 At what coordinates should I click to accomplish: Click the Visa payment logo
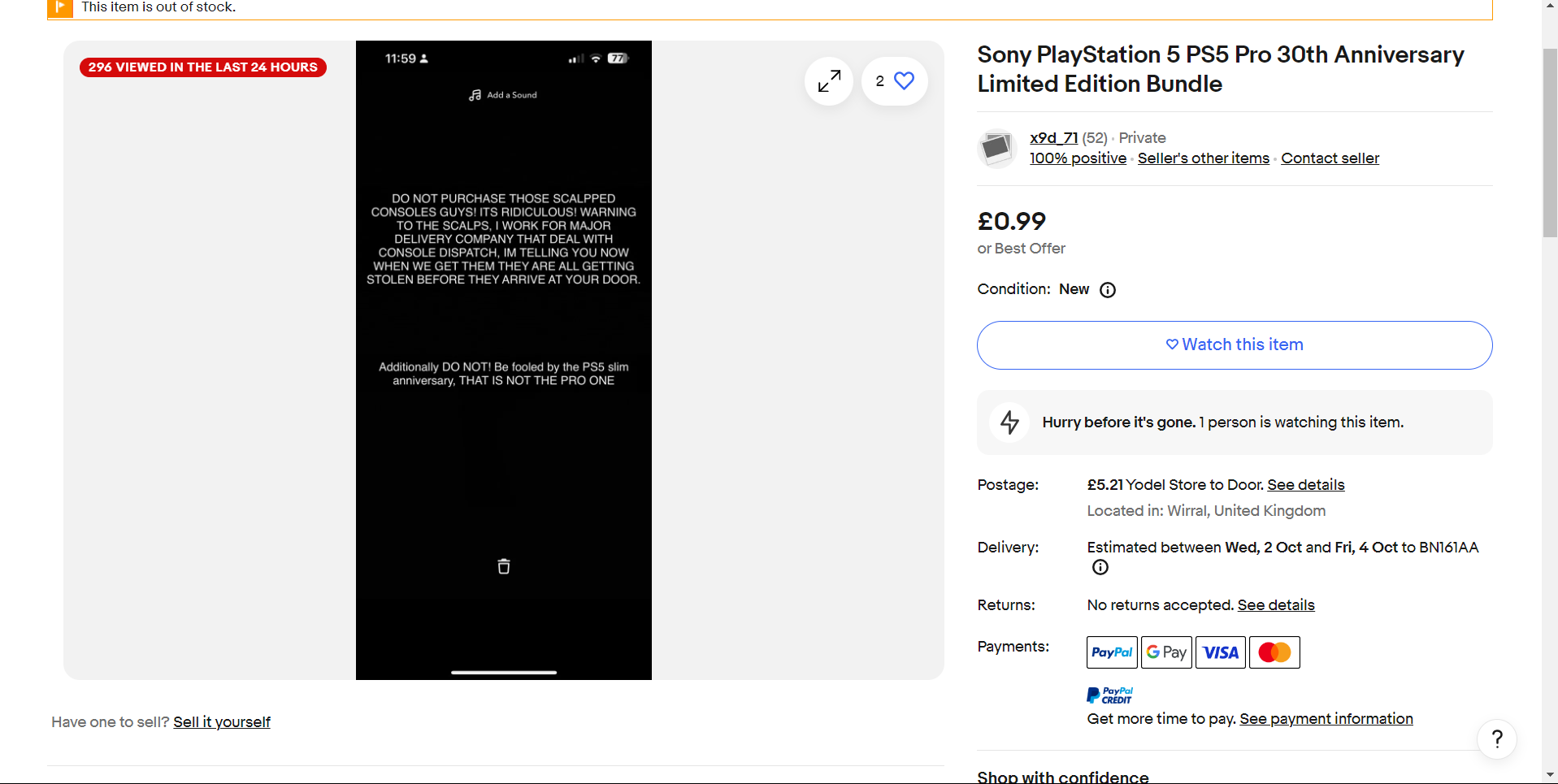pyautogui.click(x=1221, y=652)
